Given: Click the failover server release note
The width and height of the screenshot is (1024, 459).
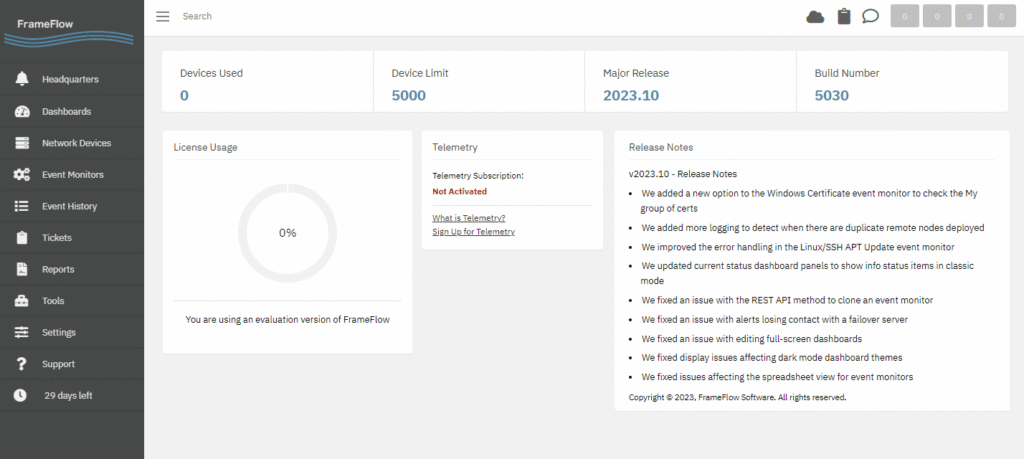Looking at the screenshot, I should point(774,319).
